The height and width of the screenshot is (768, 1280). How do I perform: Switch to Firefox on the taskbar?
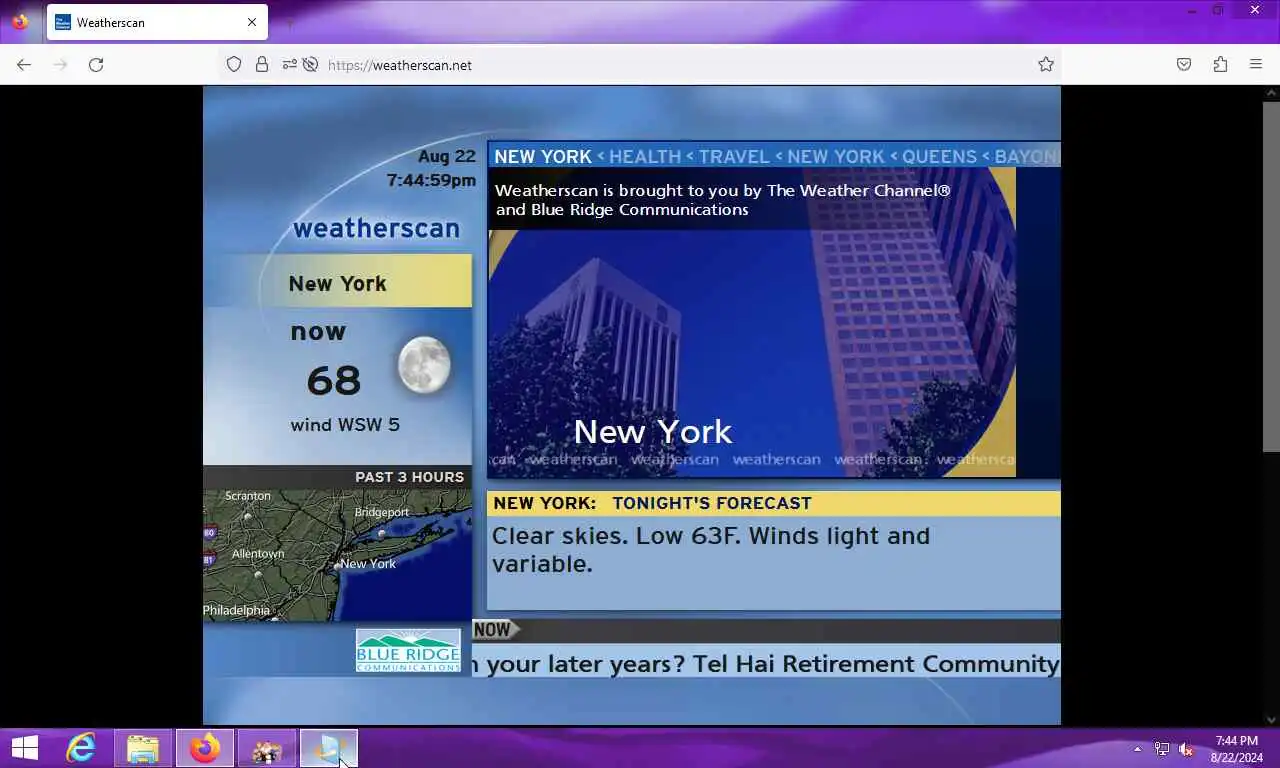pos(205,748)
